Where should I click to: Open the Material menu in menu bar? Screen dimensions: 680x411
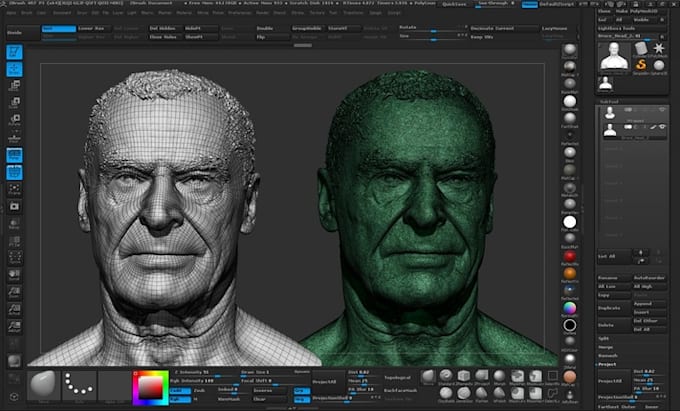(x=184, y=13)
